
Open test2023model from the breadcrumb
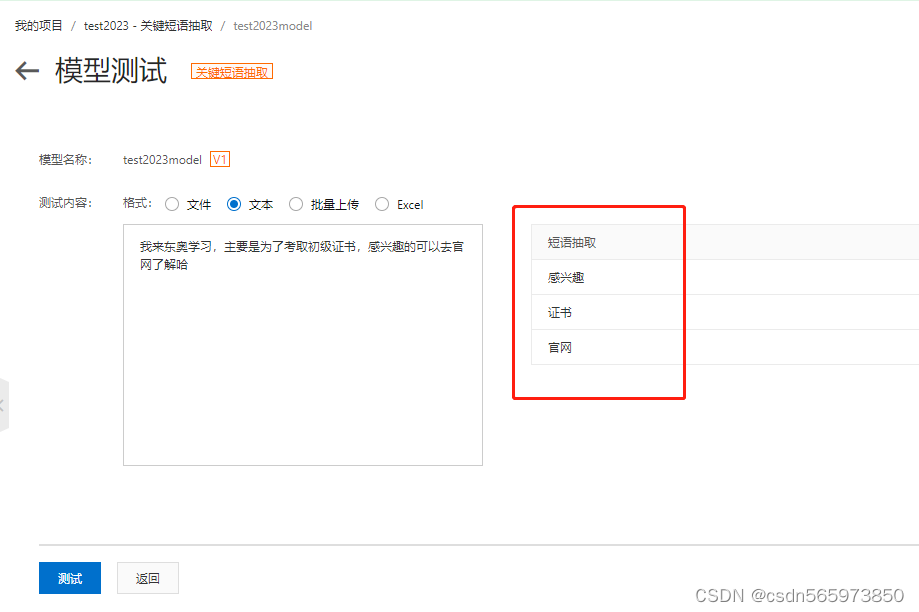[271, 25]
